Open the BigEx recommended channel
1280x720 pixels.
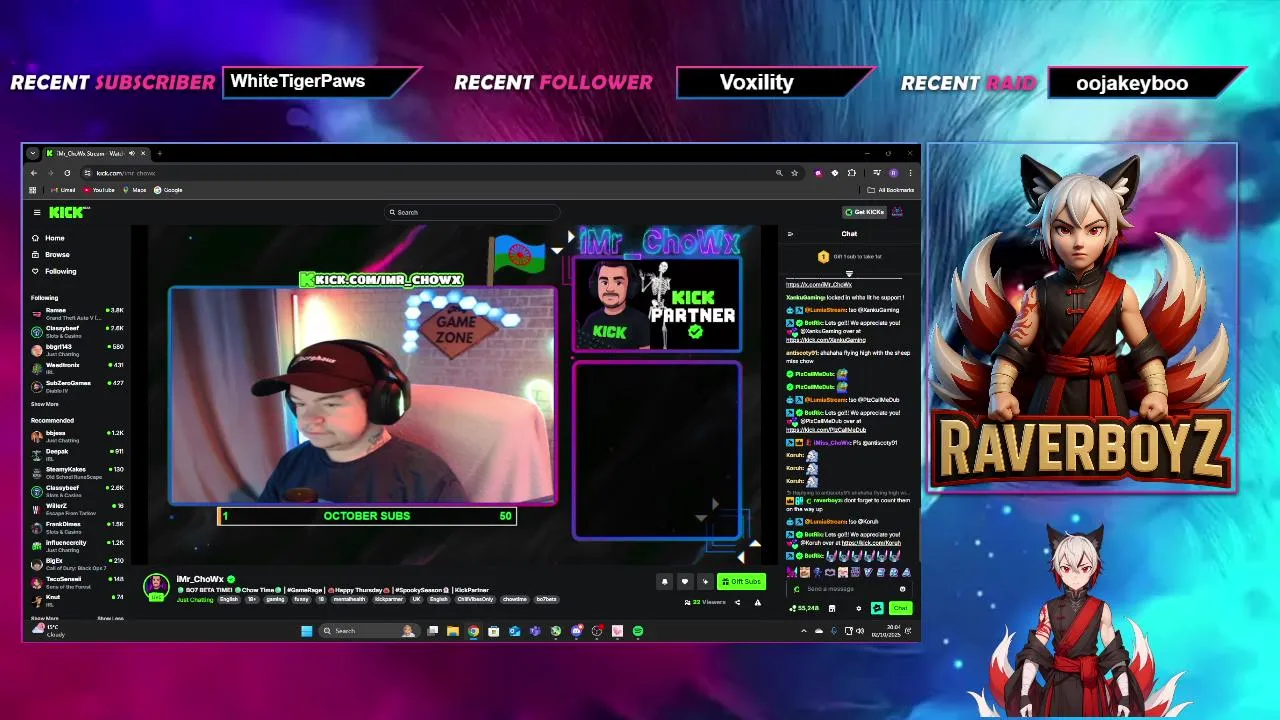click(x=77, y=564)
